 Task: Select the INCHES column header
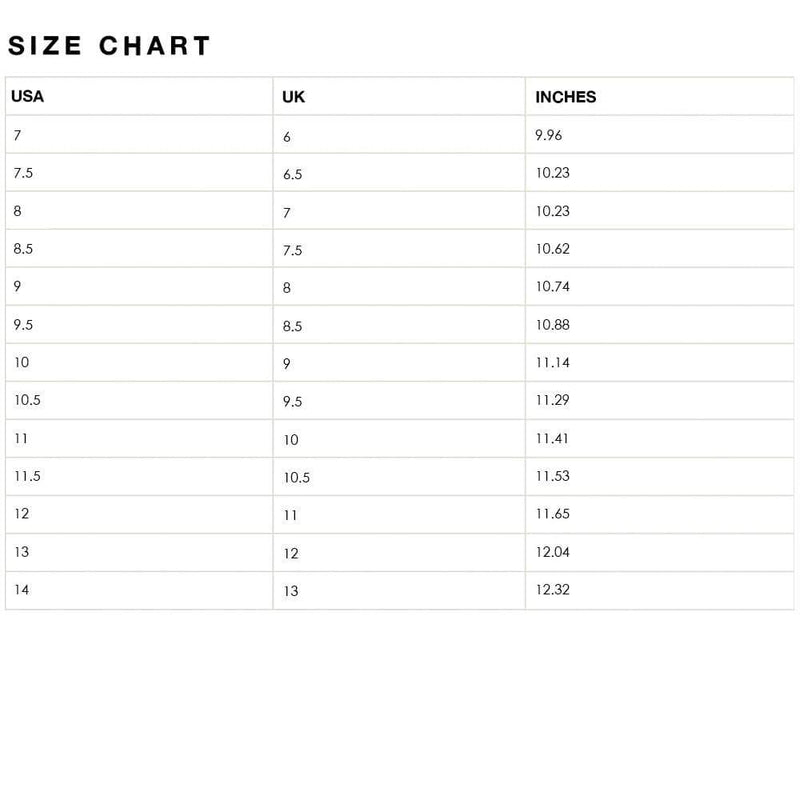point(566,97)
